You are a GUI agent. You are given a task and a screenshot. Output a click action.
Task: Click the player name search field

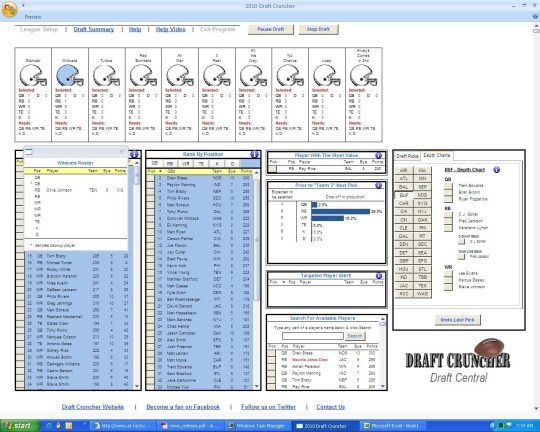tap(313, 336)
